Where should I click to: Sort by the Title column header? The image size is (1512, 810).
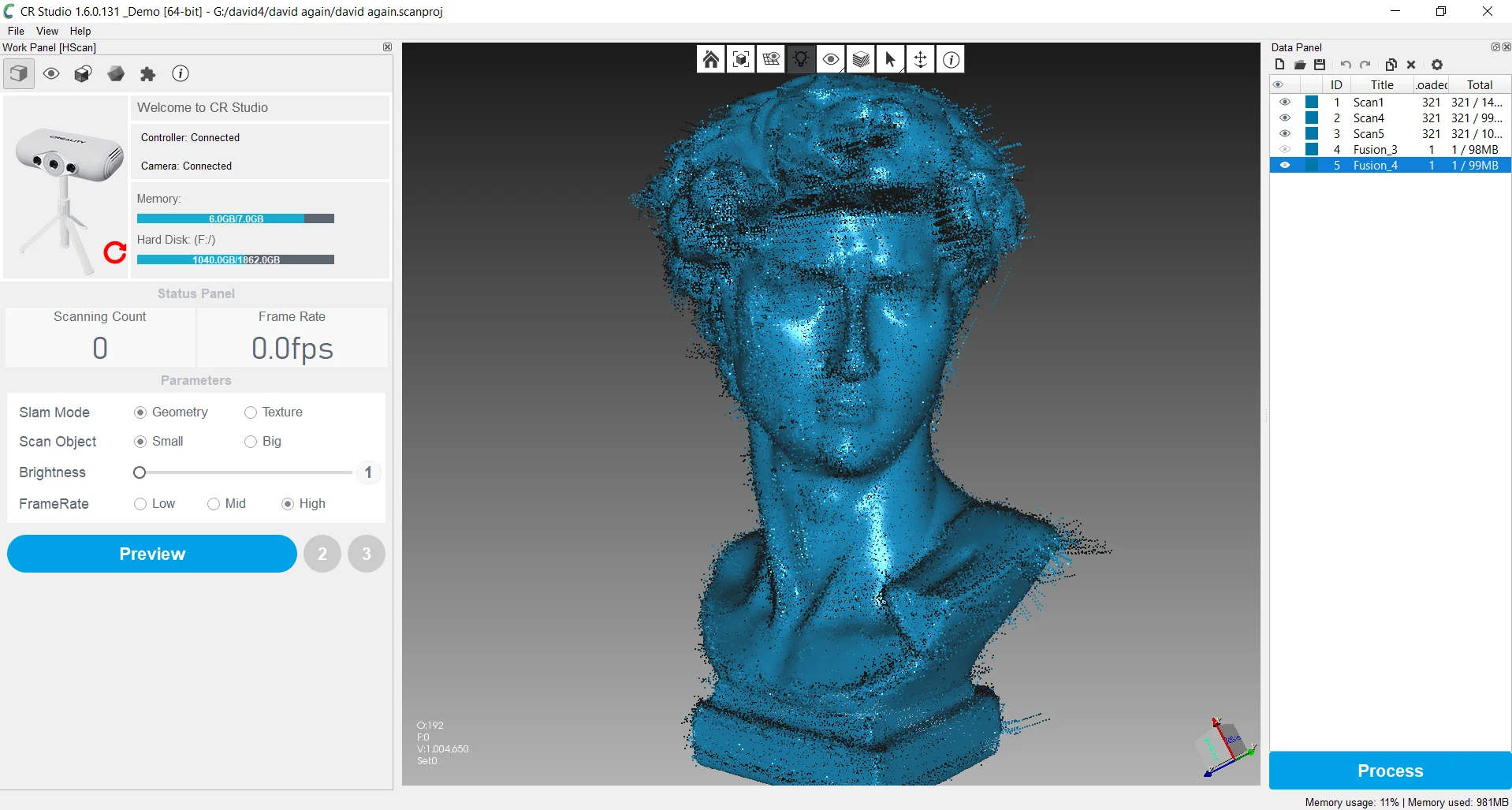tap(1382, 85)
